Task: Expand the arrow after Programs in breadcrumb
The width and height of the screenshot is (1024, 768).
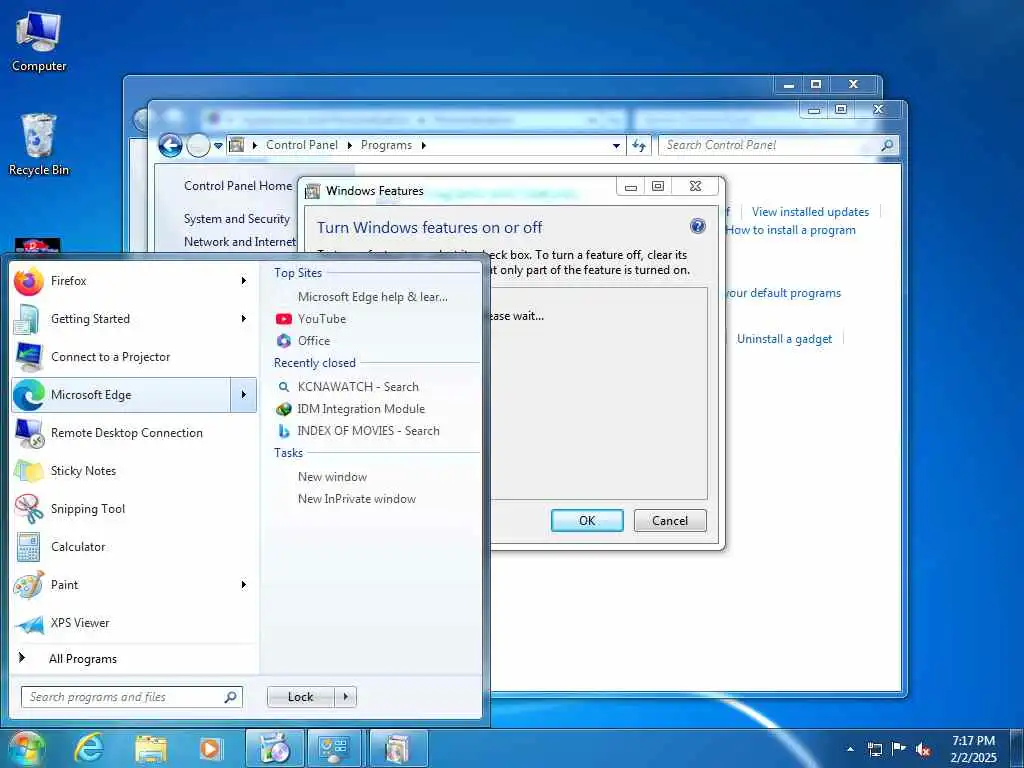Action: [424, 146]
